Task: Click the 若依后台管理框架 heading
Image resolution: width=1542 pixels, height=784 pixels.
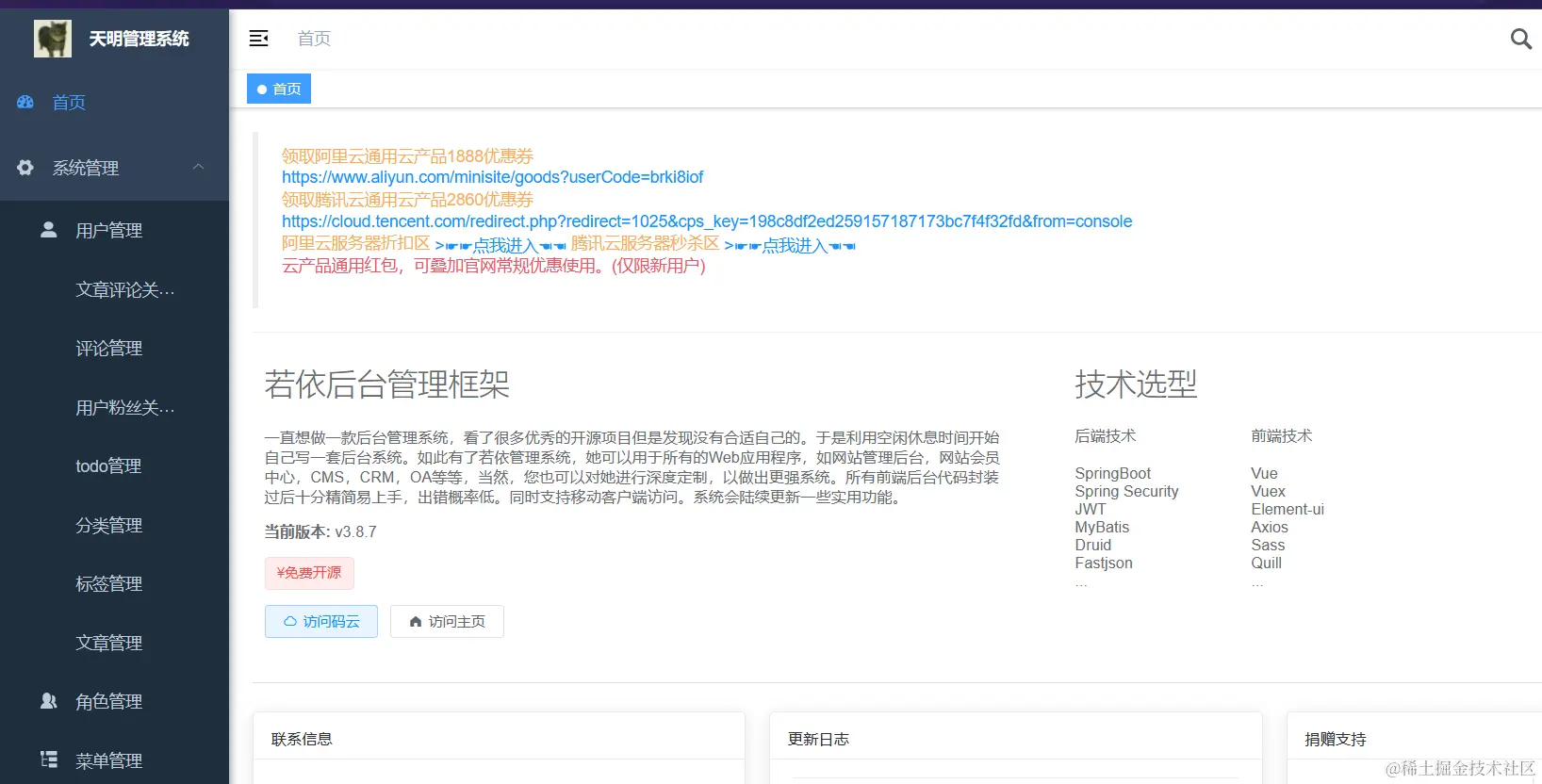Action: [387, 384]
